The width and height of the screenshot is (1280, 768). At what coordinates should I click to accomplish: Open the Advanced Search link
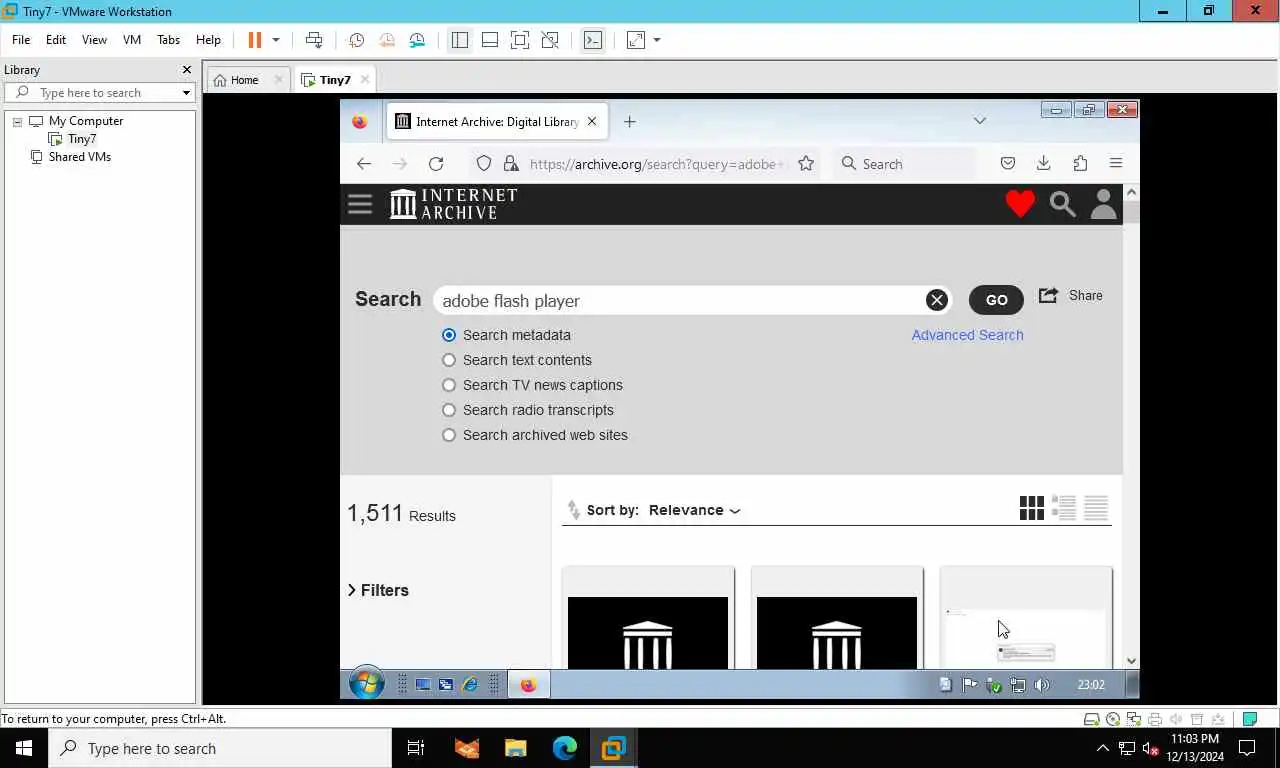pyautogui.click(x=967, y=335)
